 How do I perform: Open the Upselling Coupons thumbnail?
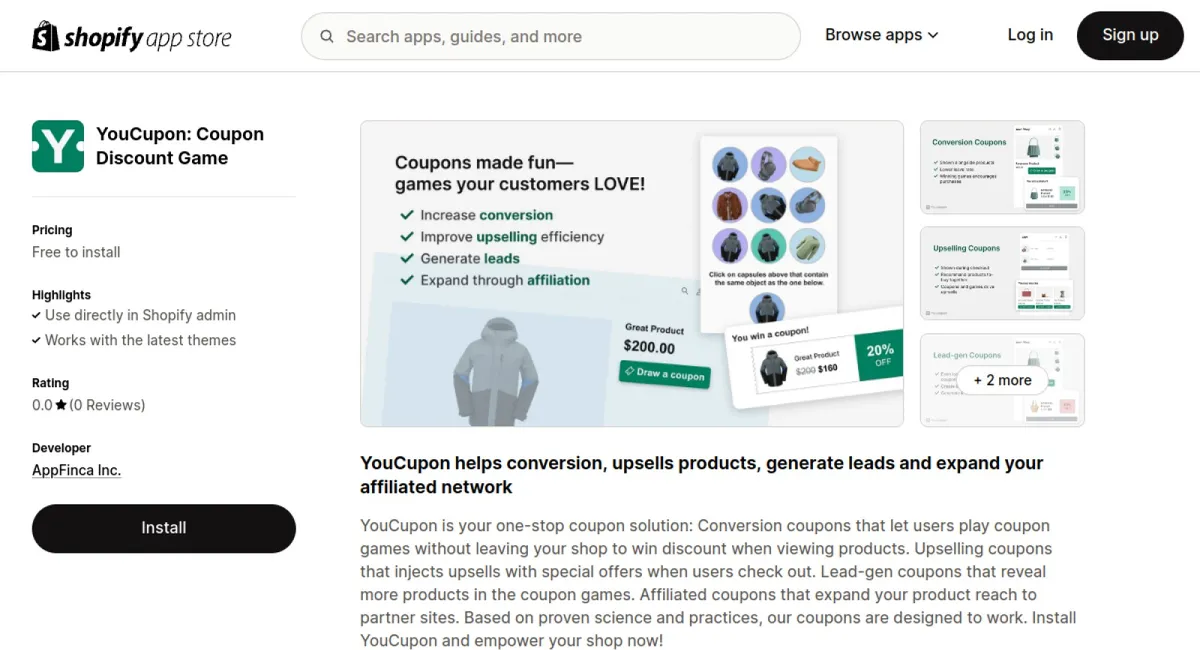(1002, 273)
